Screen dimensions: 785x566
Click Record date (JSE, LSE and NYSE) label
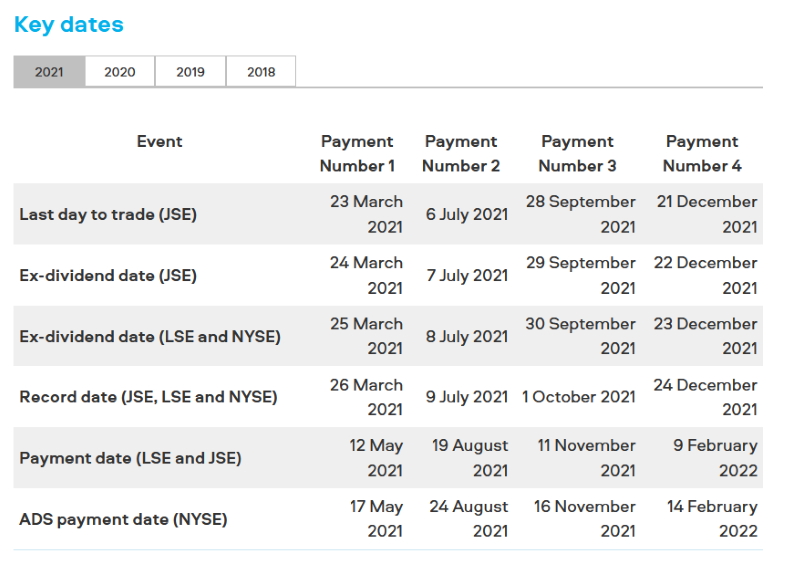point(148,397)
